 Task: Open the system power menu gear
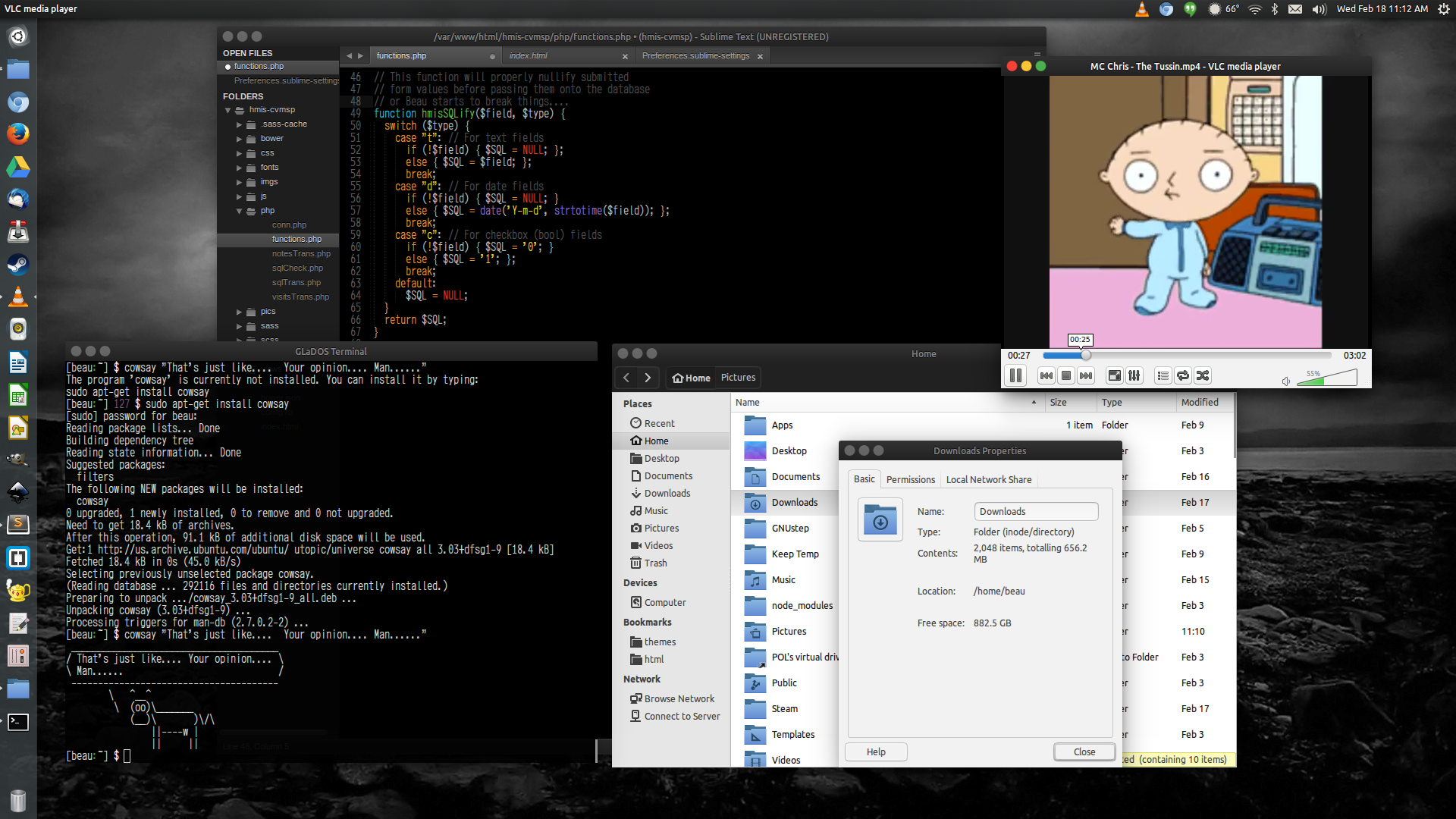click(1443, 9)
